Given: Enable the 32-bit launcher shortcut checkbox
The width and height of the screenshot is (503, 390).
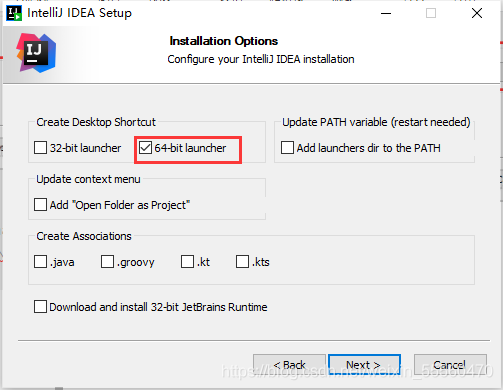Looking at the screenshot, I should pos(40,148).
